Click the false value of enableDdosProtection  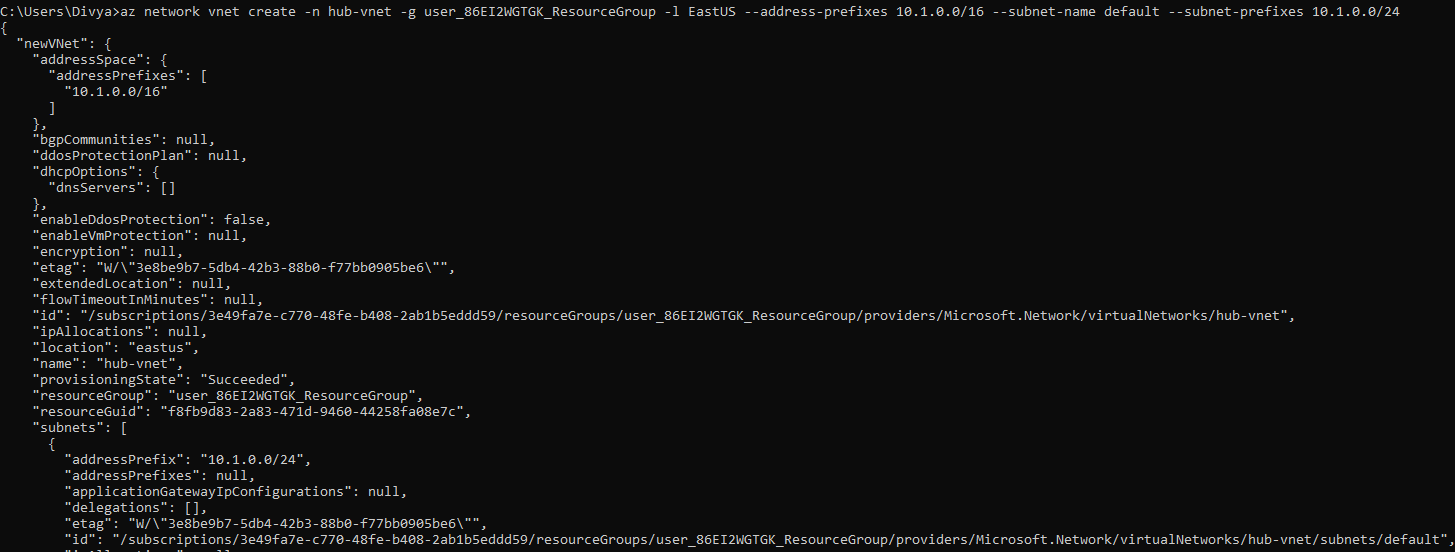245,219
